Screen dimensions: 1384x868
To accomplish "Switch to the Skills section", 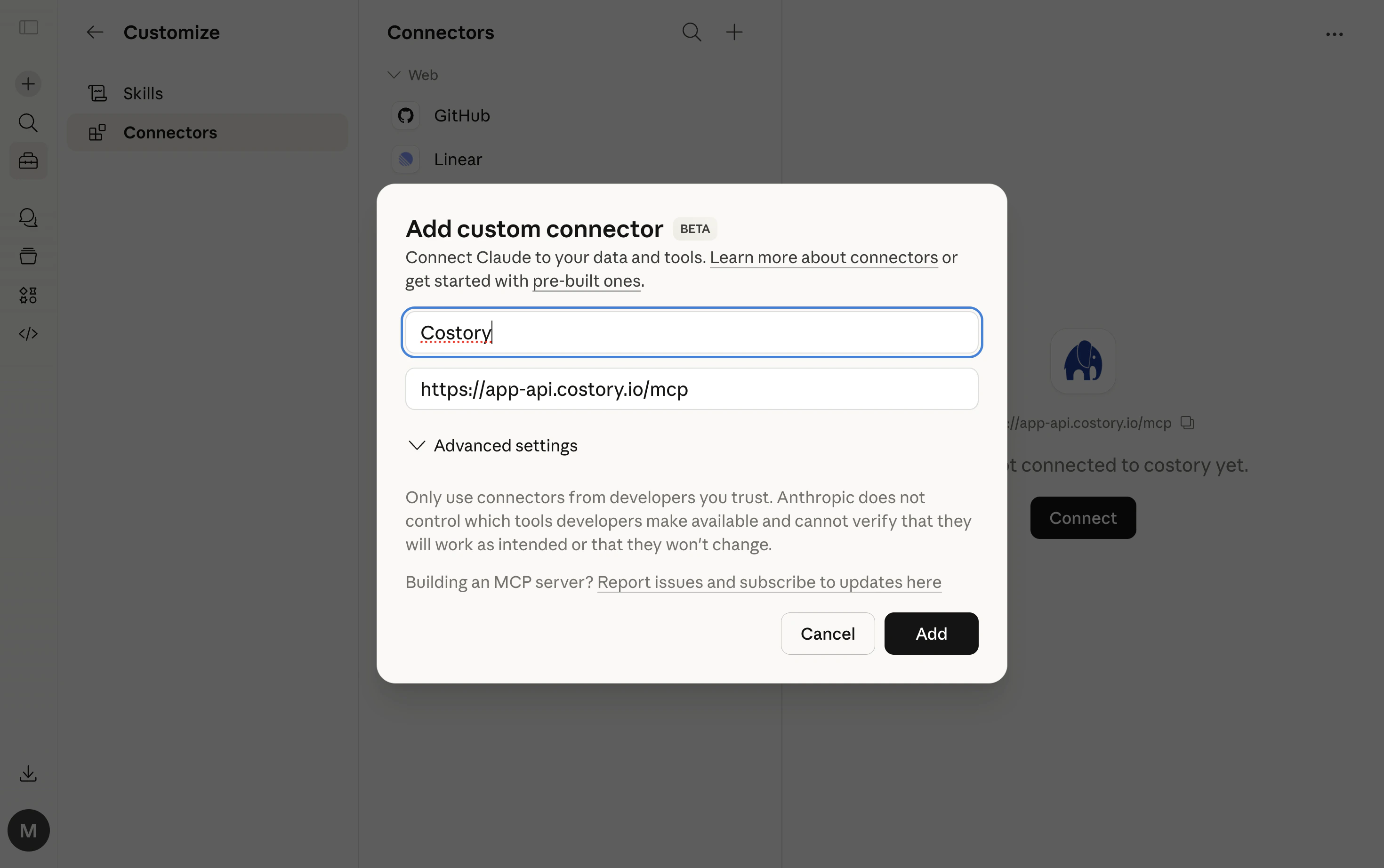I will (x=142, y=93).
